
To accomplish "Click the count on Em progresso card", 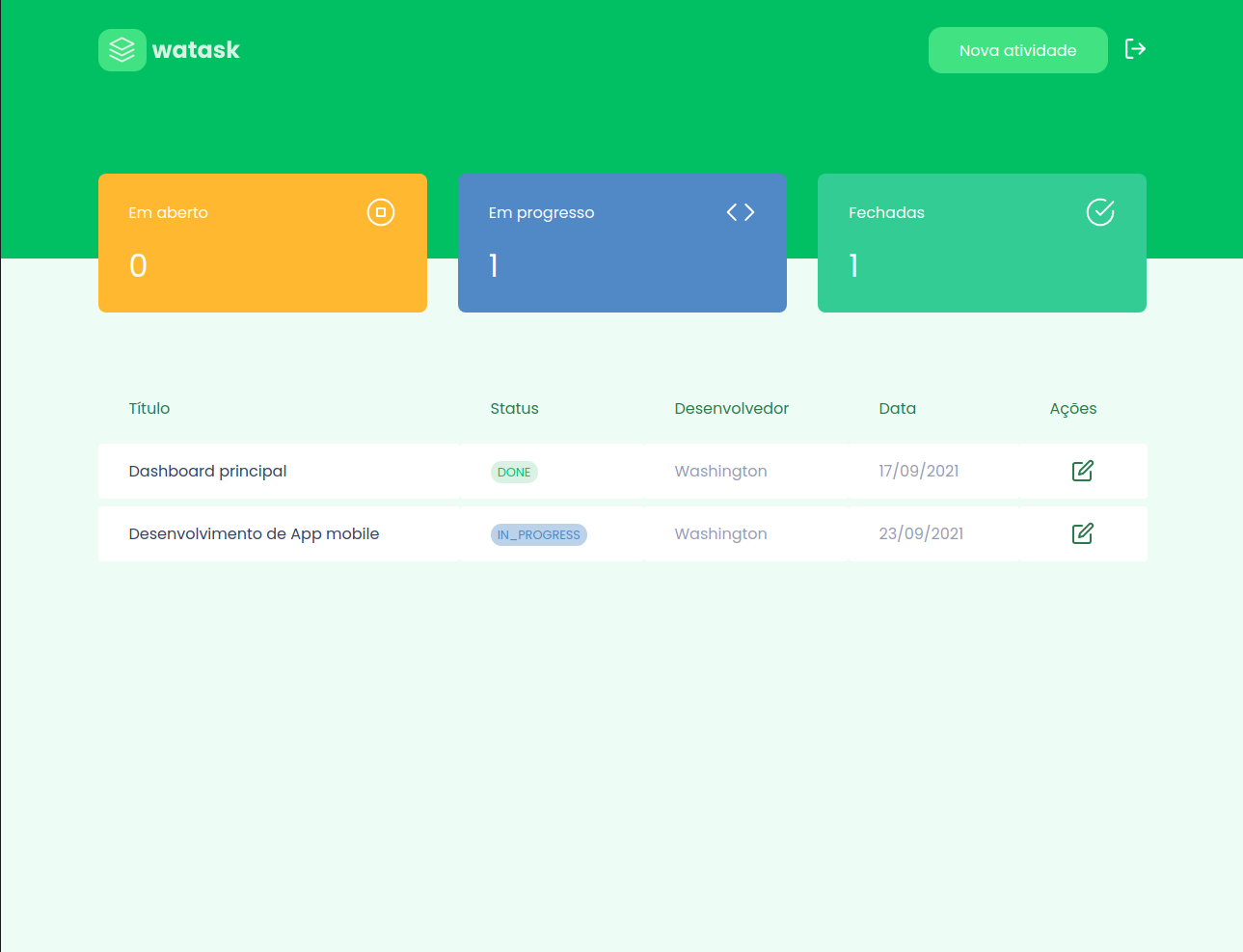I will coord(494,265).
